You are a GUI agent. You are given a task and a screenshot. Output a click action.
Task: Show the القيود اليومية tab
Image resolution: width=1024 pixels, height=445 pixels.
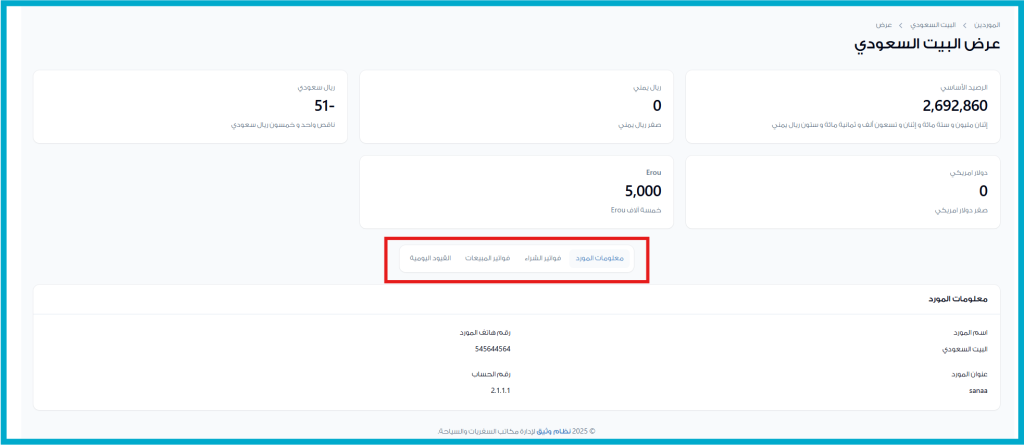coord(430,259)
